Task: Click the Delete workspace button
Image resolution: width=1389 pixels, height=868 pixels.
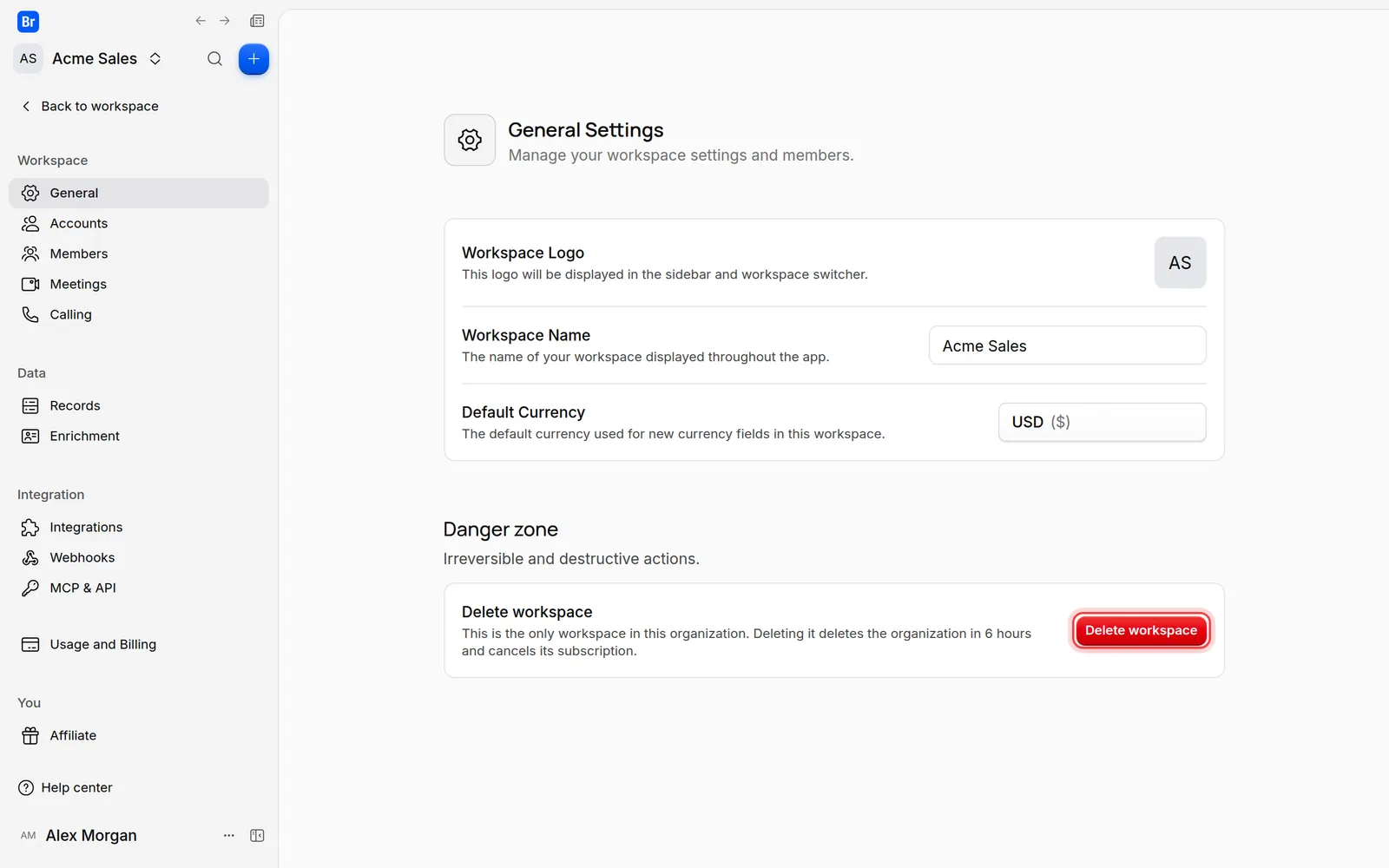Action: 1141,630
